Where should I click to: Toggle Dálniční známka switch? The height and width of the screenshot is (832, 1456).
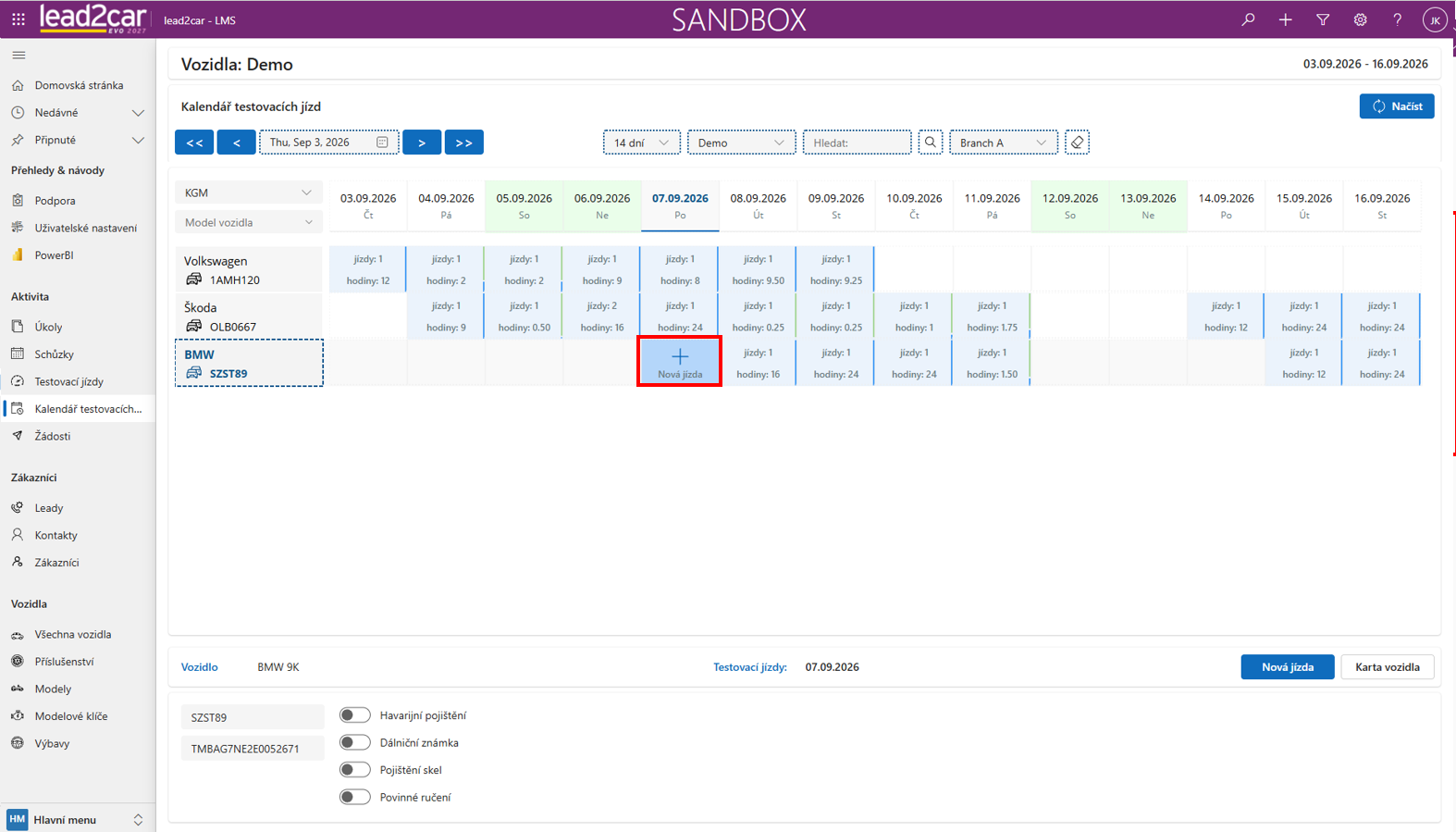(x=354, y=742)
